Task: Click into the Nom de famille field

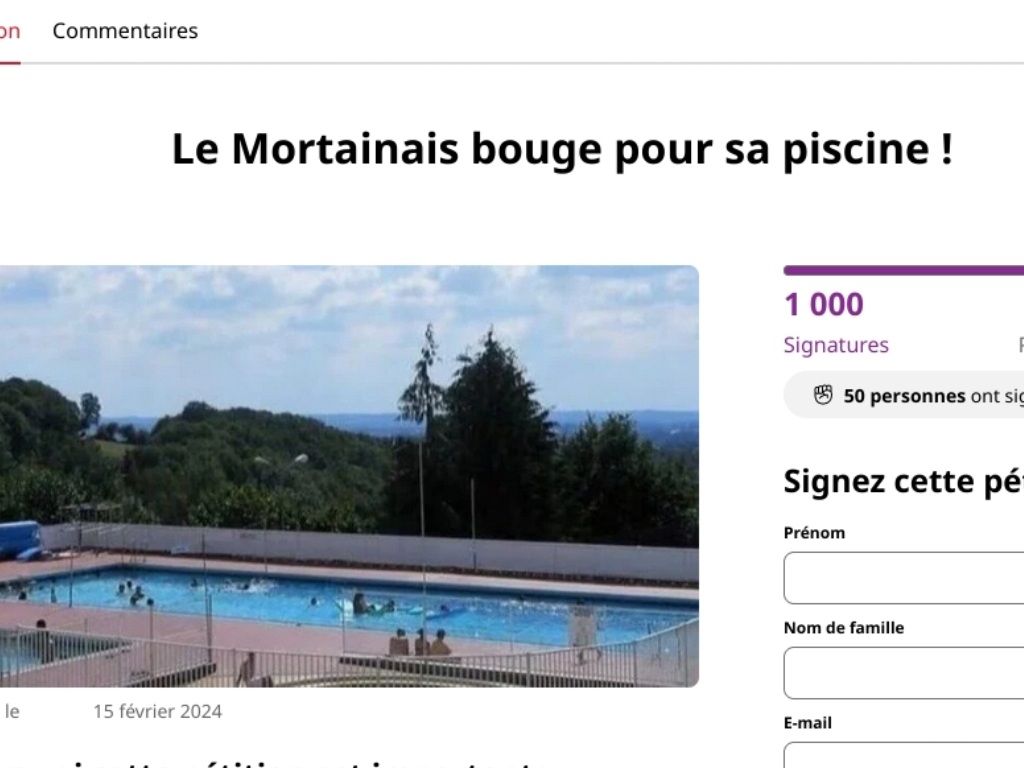Action: [903, 673]
